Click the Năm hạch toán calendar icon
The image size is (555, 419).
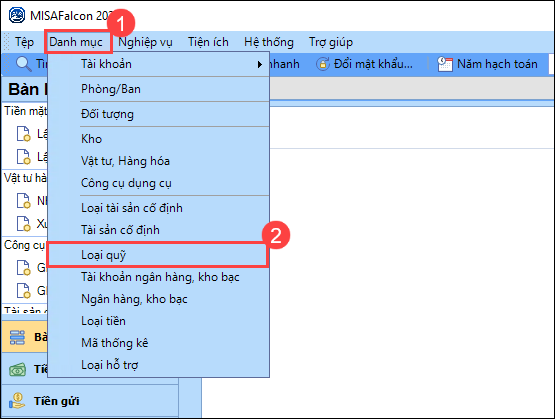[x=445, y=64]
